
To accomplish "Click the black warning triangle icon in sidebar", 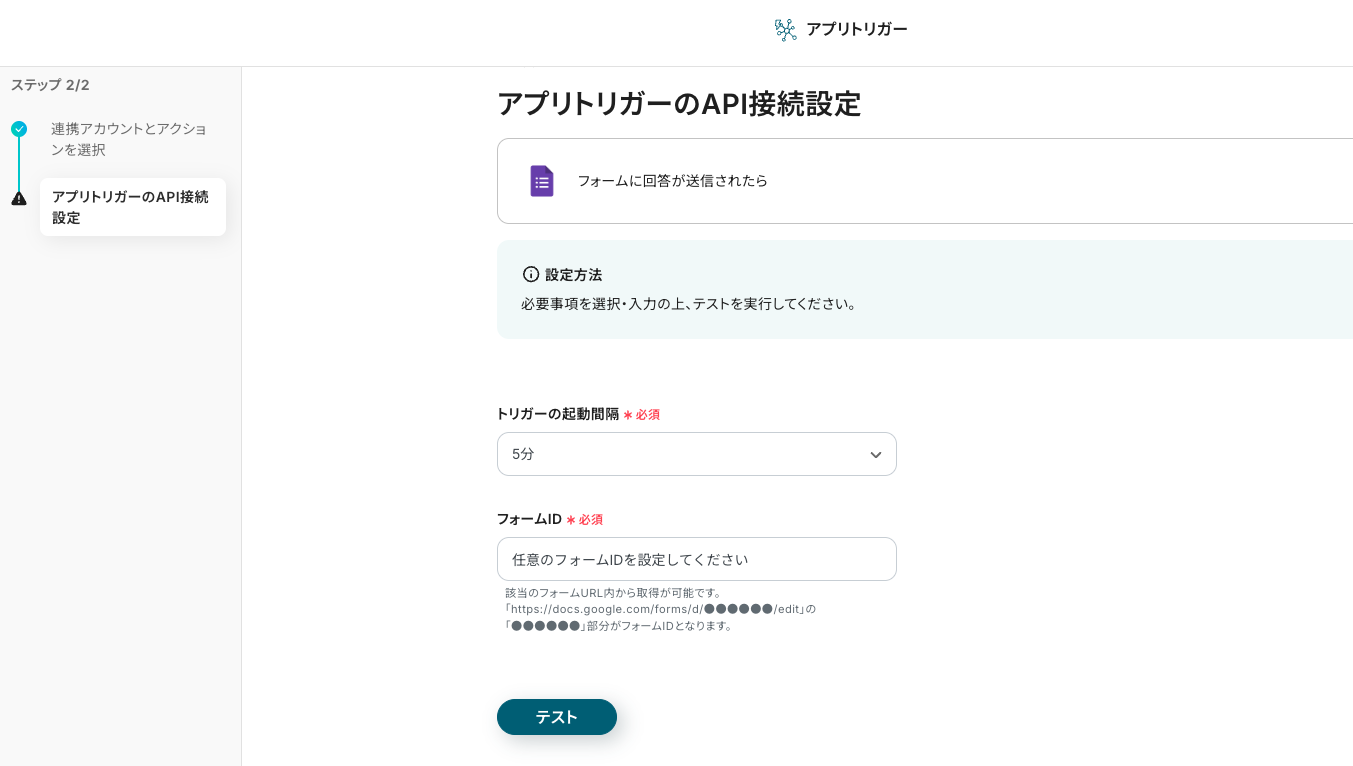I will 19,199.
